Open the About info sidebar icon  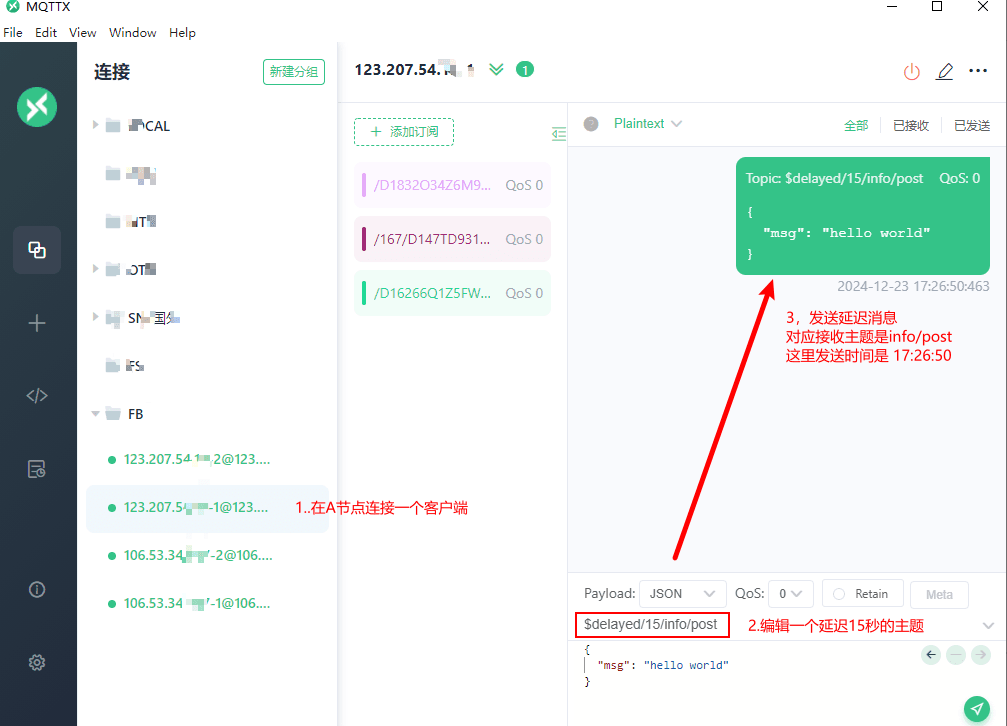coord(37,589)
